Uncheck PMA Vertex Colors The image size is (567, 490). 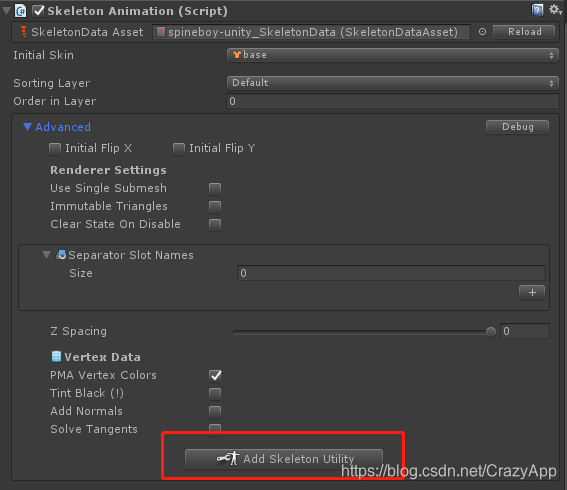[x=215, y=375]
